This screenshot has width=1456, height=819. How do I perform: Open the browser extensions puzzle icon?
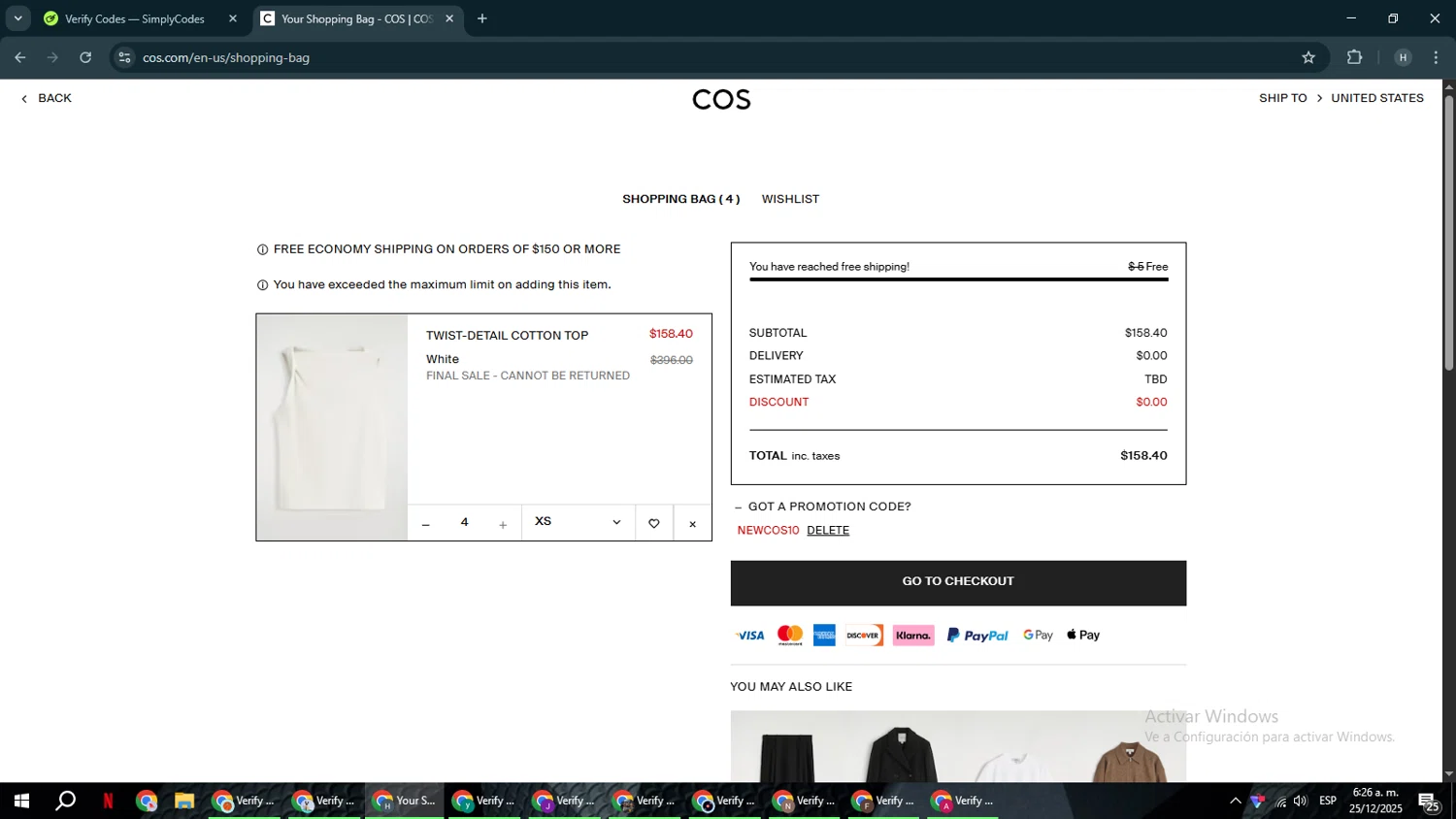(x=1354, y=57)
